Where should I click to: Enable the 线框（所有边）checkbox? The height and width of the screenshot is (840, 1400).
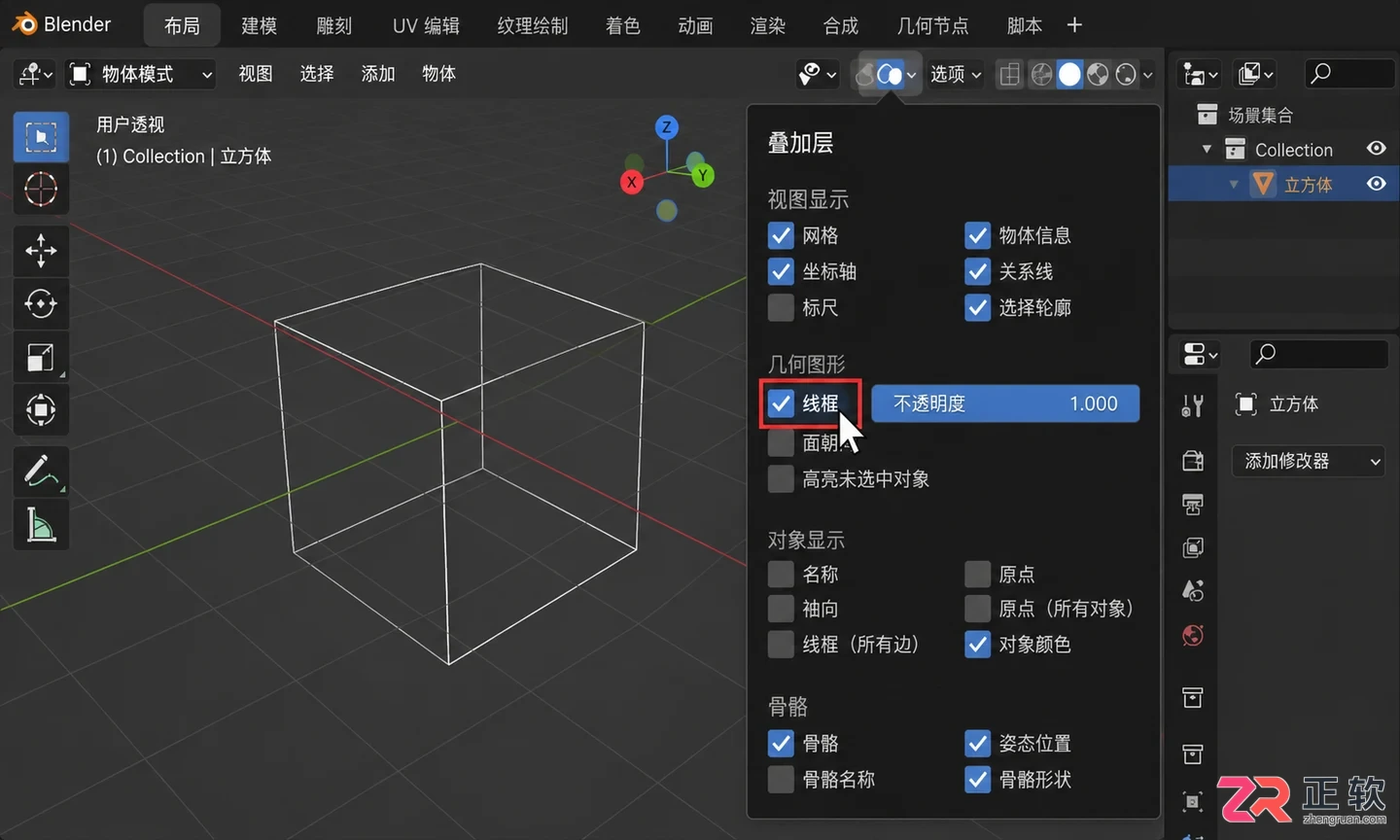[781, 644]
